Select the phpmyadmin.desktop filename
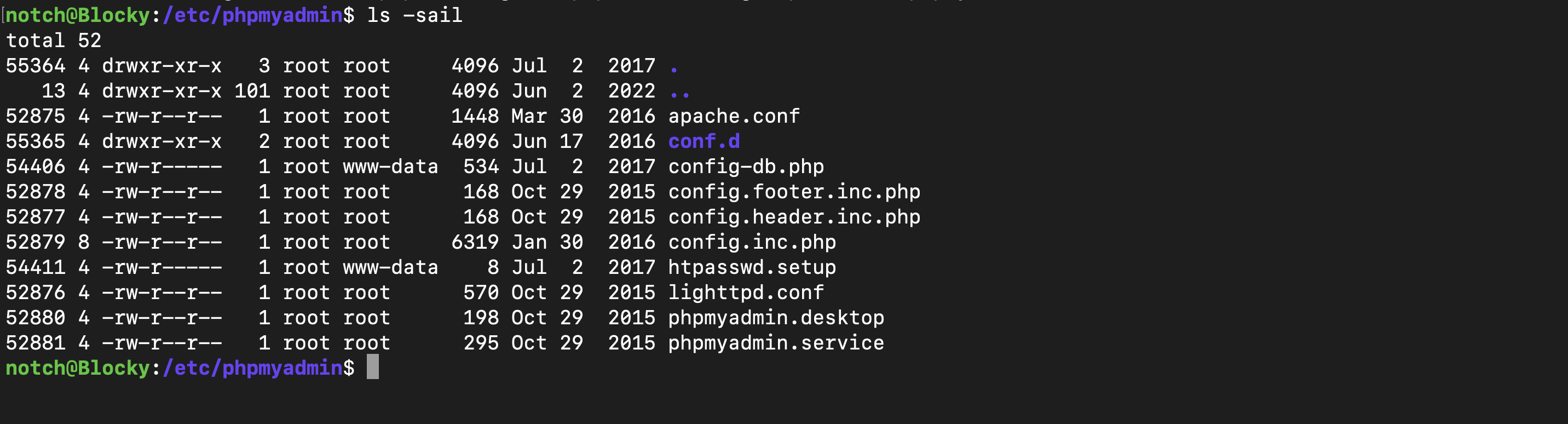Viewport: 1568px width, 424px height. pos(776,318)
